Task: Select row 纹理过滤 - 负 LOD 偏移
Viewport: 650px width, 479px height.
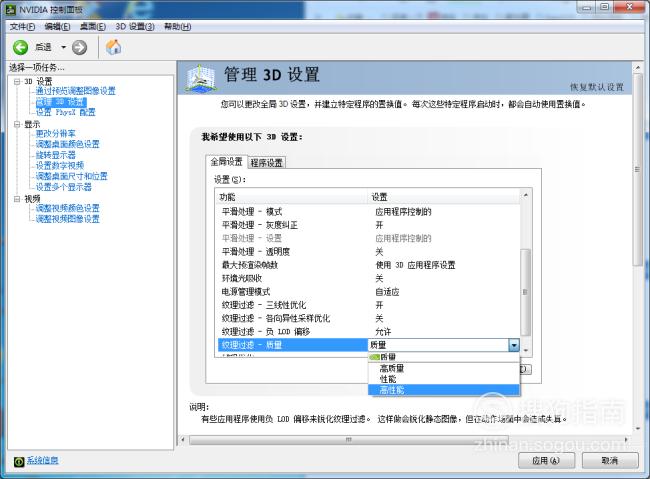Action: 369,332
